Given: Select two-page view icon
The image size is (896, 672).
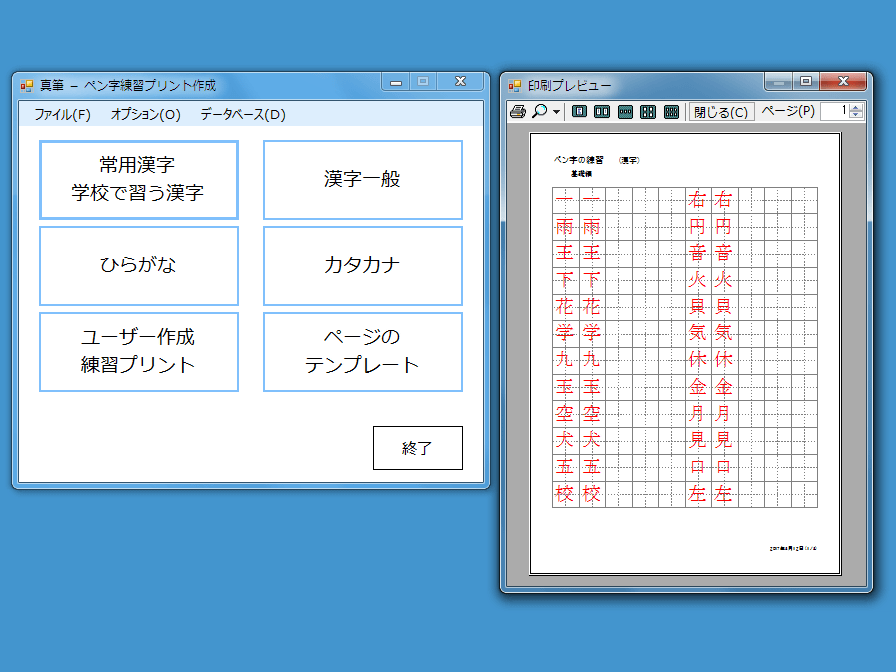Looking at the screenshot, I should (602, 111).
